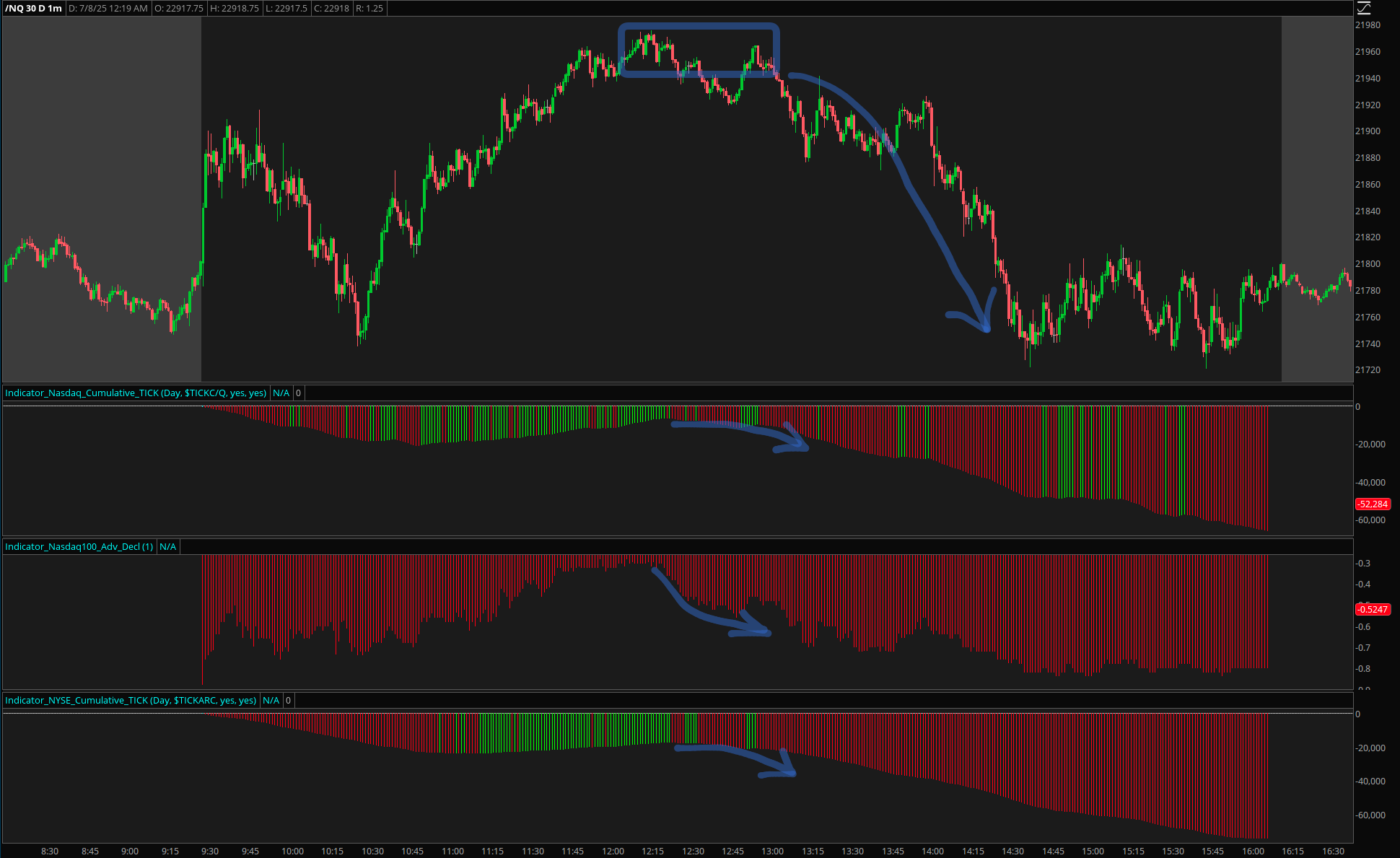1400x858 pixels.
Task: Click the 21820 price axis label
Action: 1368,237
